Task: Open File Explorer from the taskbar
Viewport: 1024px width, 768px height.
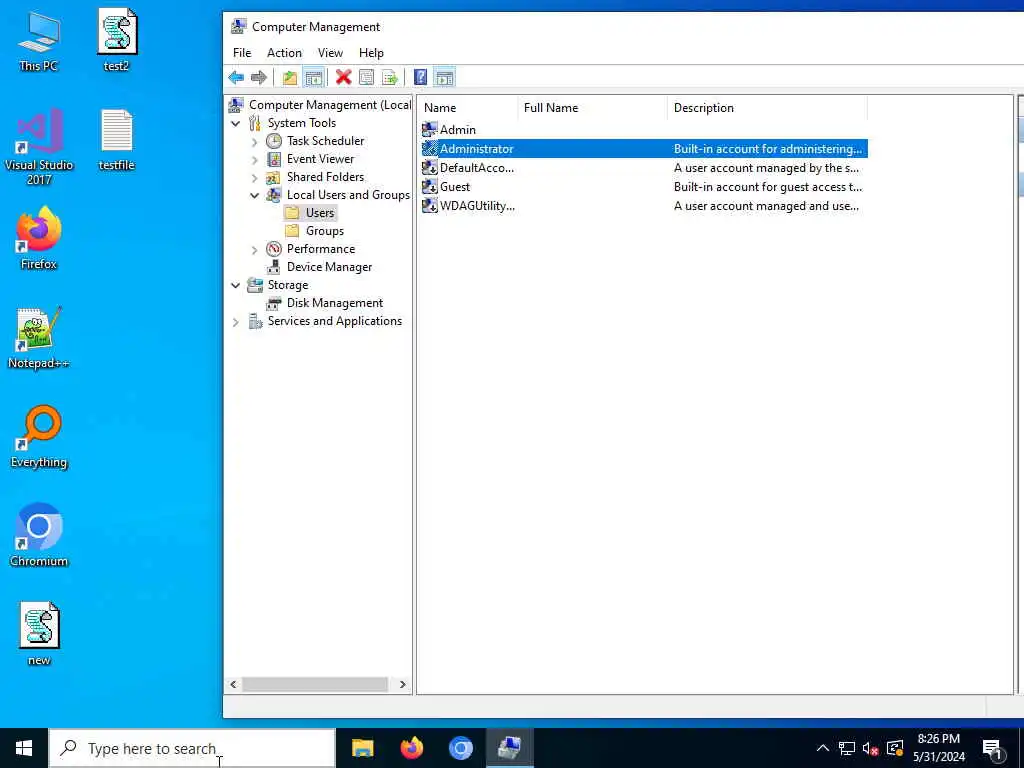Action: 362,748
